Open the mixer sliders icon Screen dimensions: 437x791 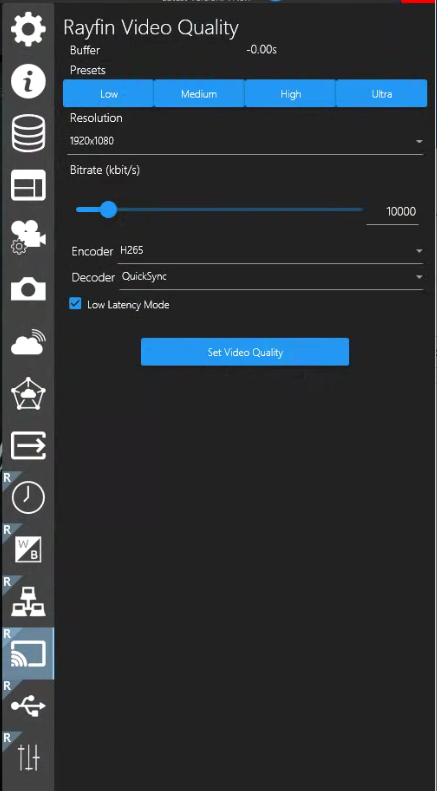point(28,757)
